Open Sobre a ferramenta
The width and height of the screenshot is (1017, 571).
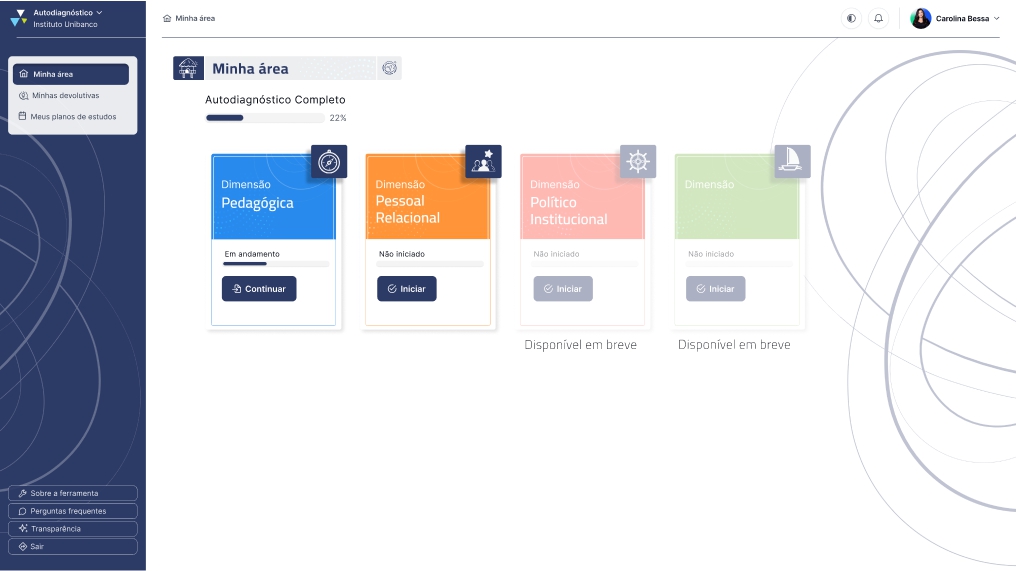(x=73, y=493)
